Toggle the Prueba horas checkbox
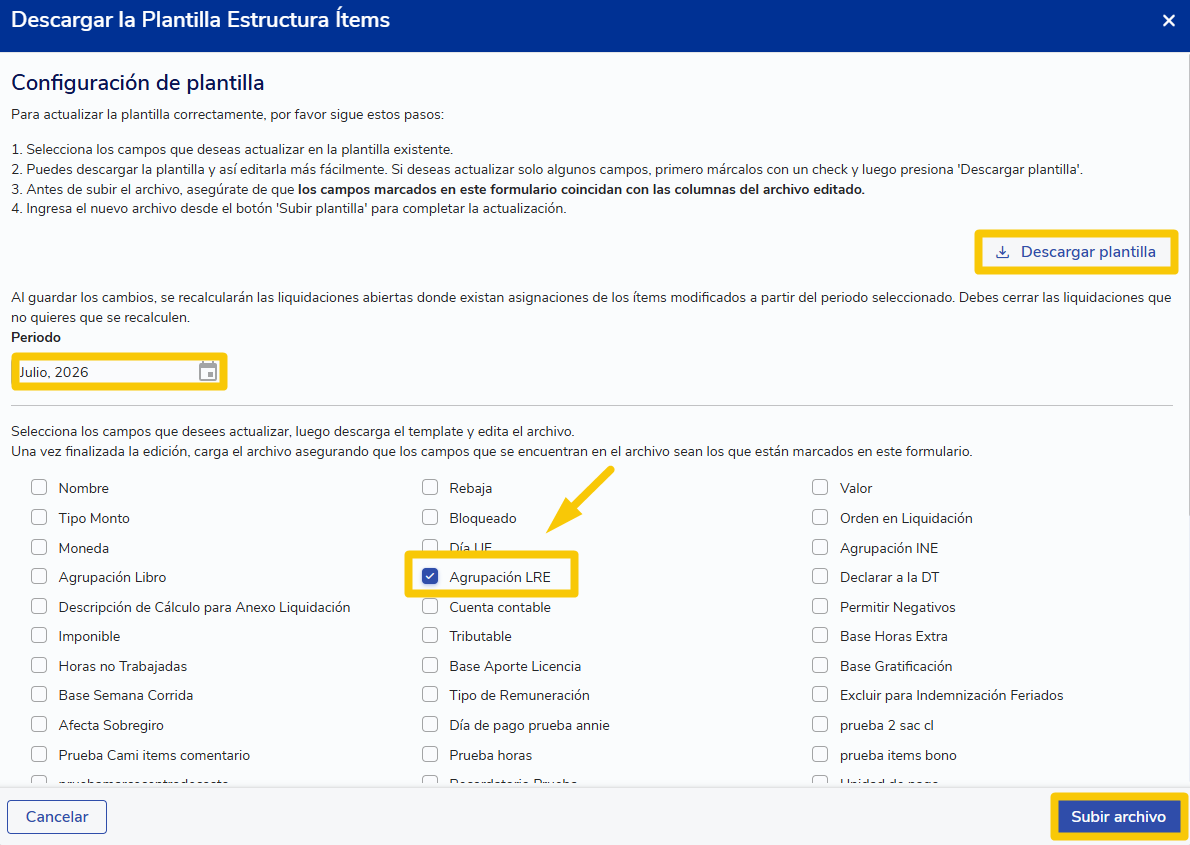Image resolution: width=1190 pixels, height=845 pixels. pos(430,754)
